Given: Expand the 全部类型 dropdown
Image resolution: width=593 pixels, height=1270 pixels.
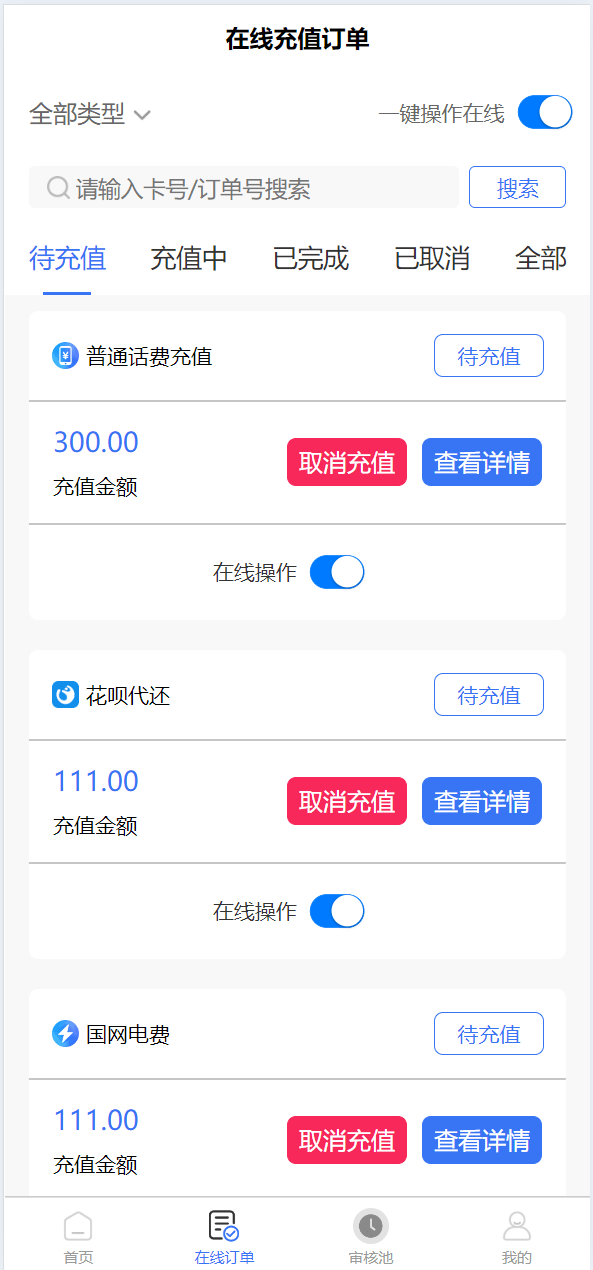Looking at the screenshot, I should click(90, 114).
